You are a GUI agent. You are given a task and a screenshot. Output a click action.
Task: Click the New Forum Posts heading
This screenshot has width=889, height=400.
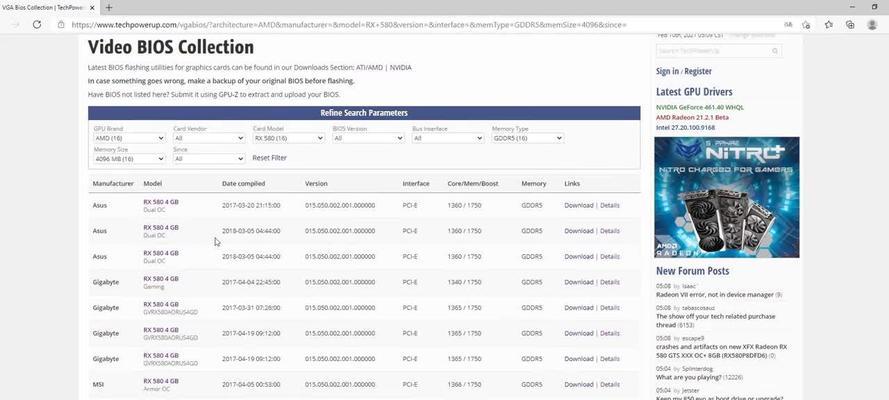tap(692, 271)
